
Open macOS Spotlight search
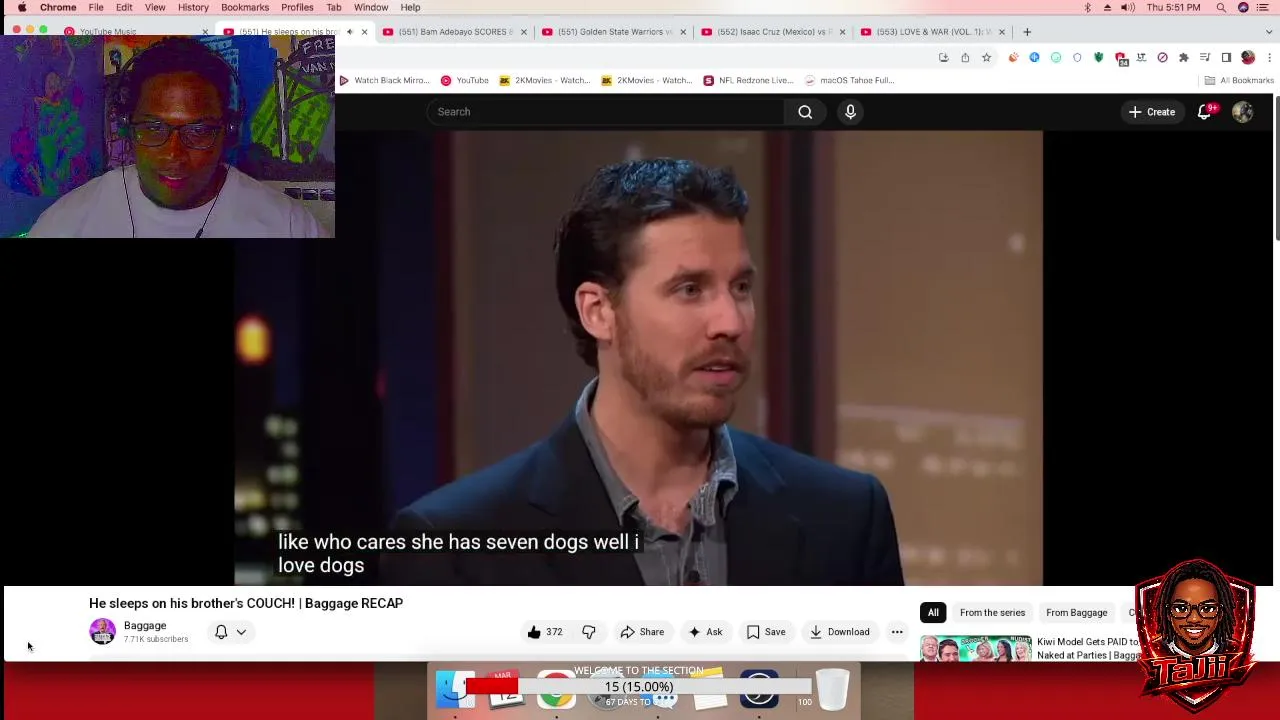click(1221, 7)
